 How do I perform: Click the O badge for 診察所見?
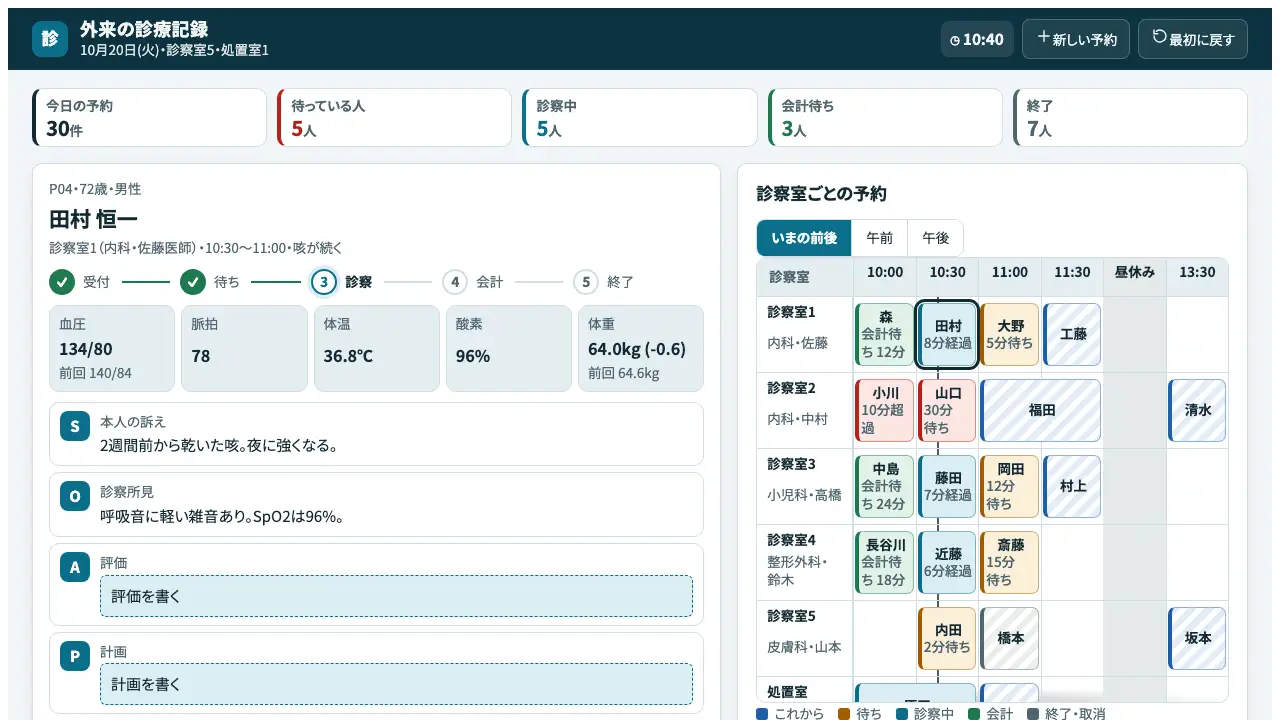pos(75,496)
